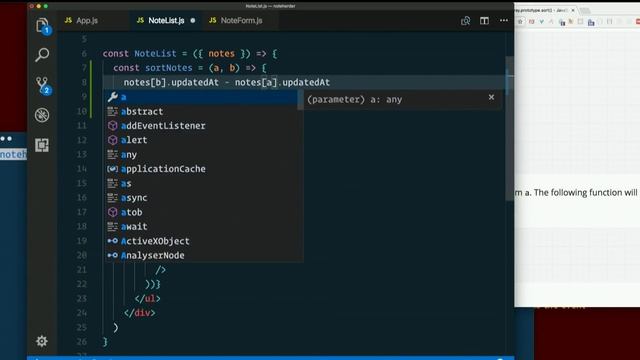640x360 pixels.
Task: Click 'NoteList' declaration on line 6
Action: pyautogui.click(x=156, y=53)
